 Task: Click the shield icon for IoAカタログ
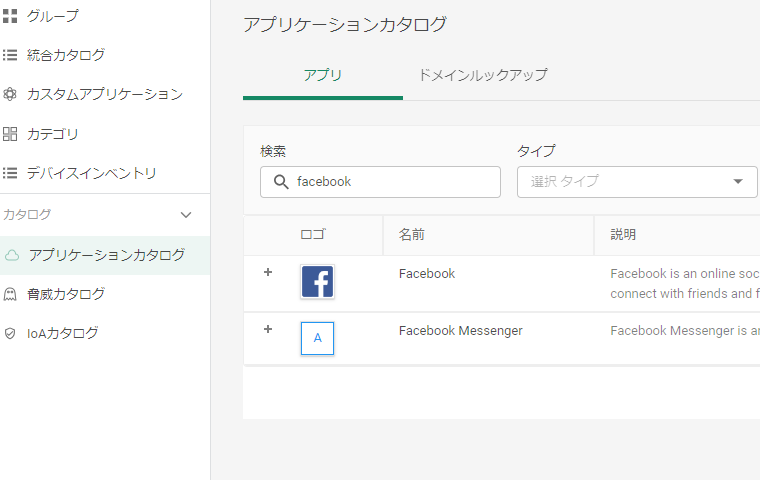point(10,334)
